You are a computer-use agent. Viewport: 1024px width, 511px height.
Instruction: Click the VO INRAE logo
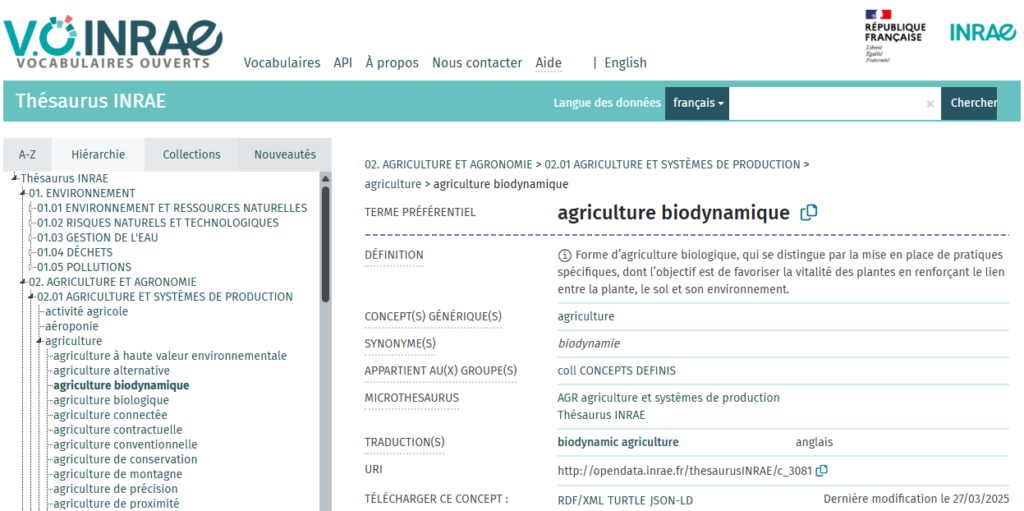112,40
